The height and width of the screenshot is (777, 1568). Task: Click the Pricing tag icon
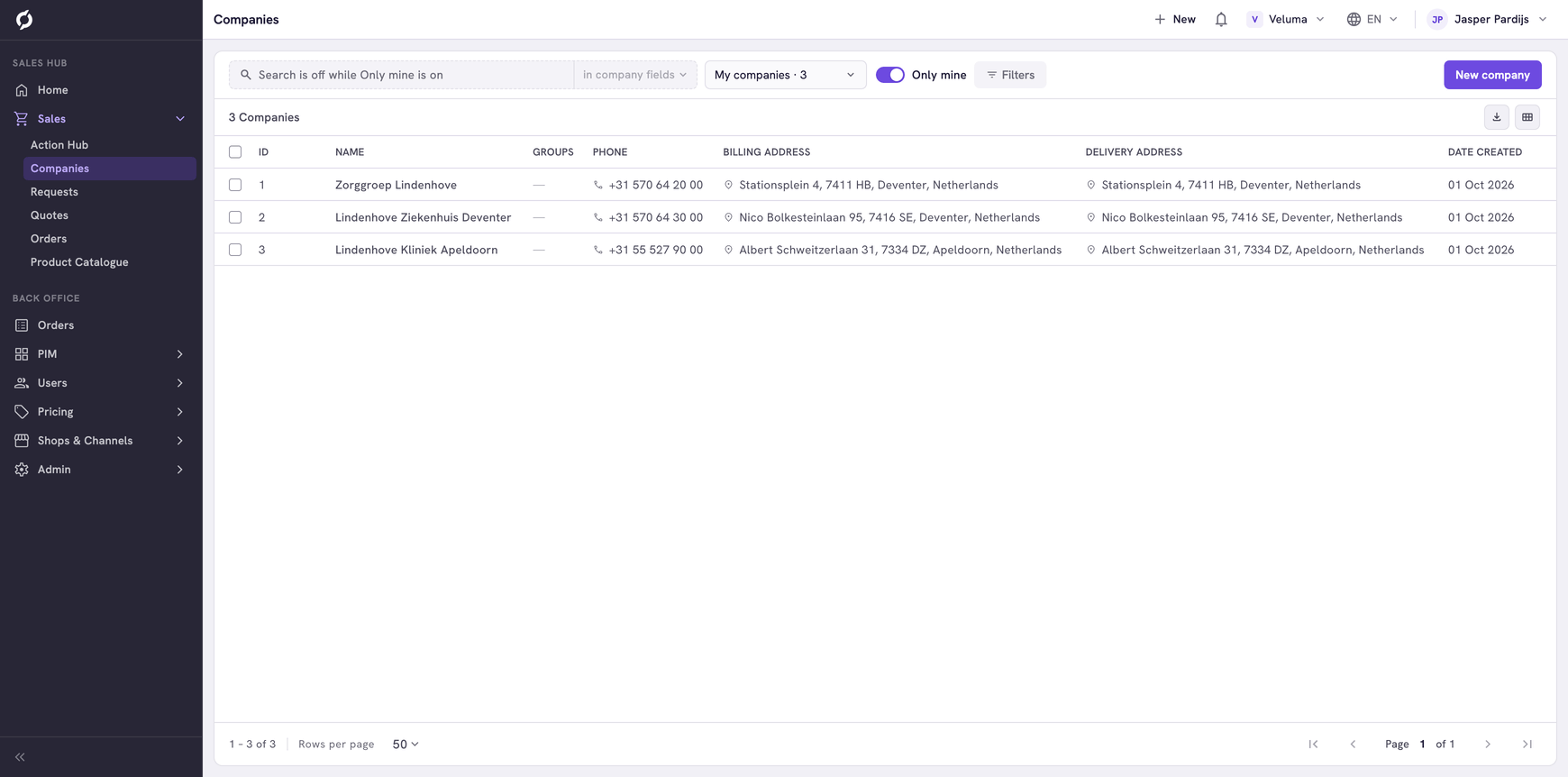22,412
